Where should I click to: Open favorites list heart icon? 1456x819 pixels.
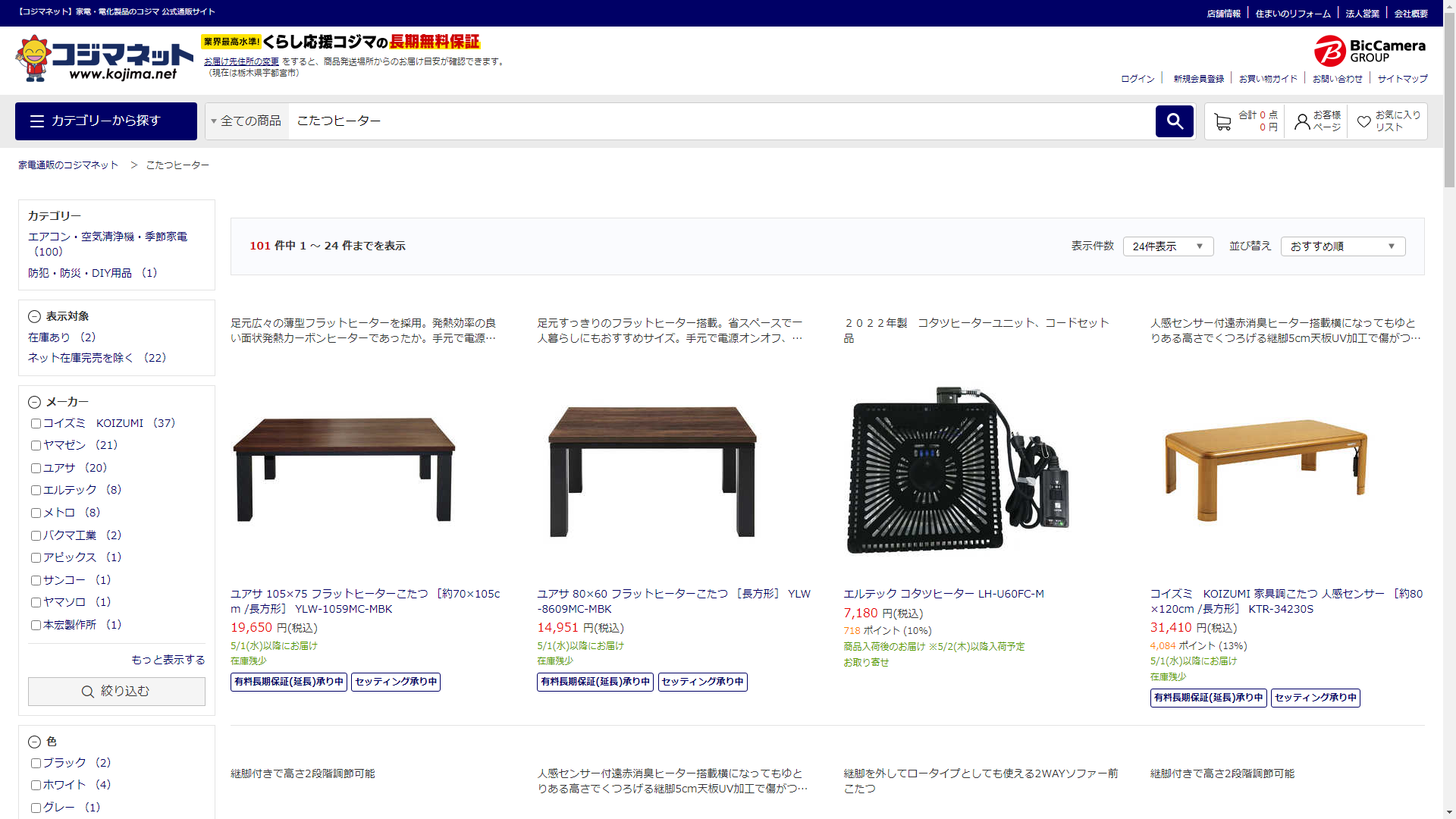point(1363,121)
